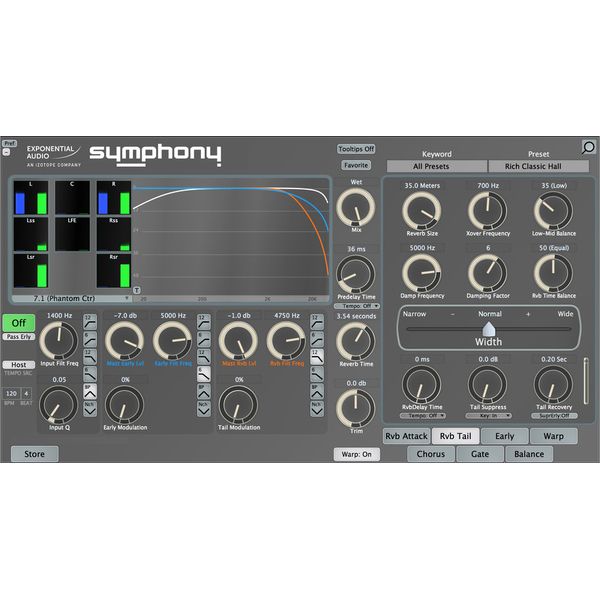Viewport: 600px width, 600px height.
Task: Select input filter 6 dB high-cut shape
Action: click(90, 374)
